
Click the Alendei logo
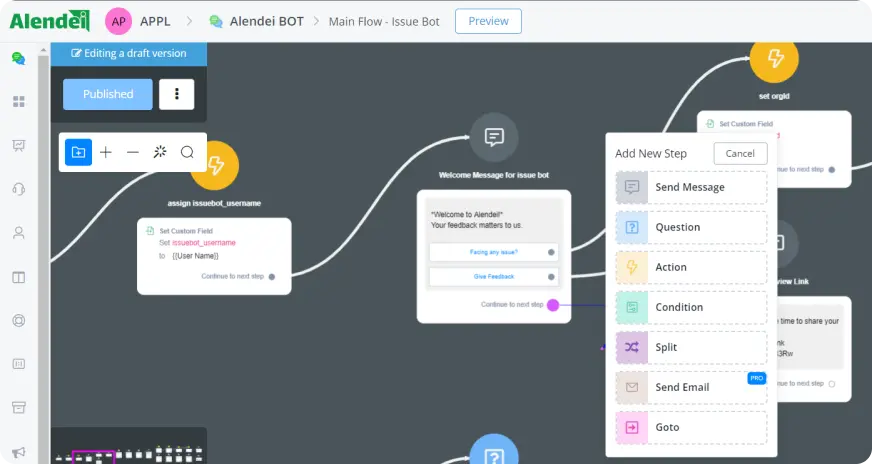(x=49, y=21)
